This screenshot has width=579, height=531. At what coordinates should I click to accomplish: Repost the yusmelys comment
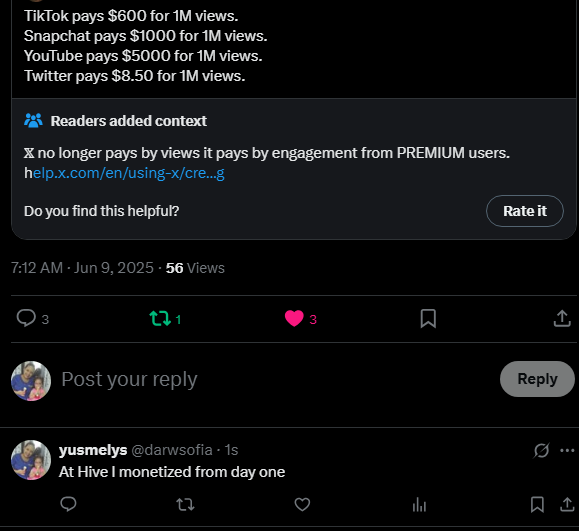click(185, 504)
